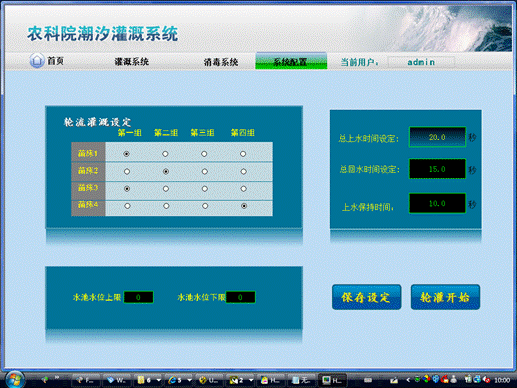Switch to the 消毒系统 tab
517x388 pixels.
[x=221, y=62]
